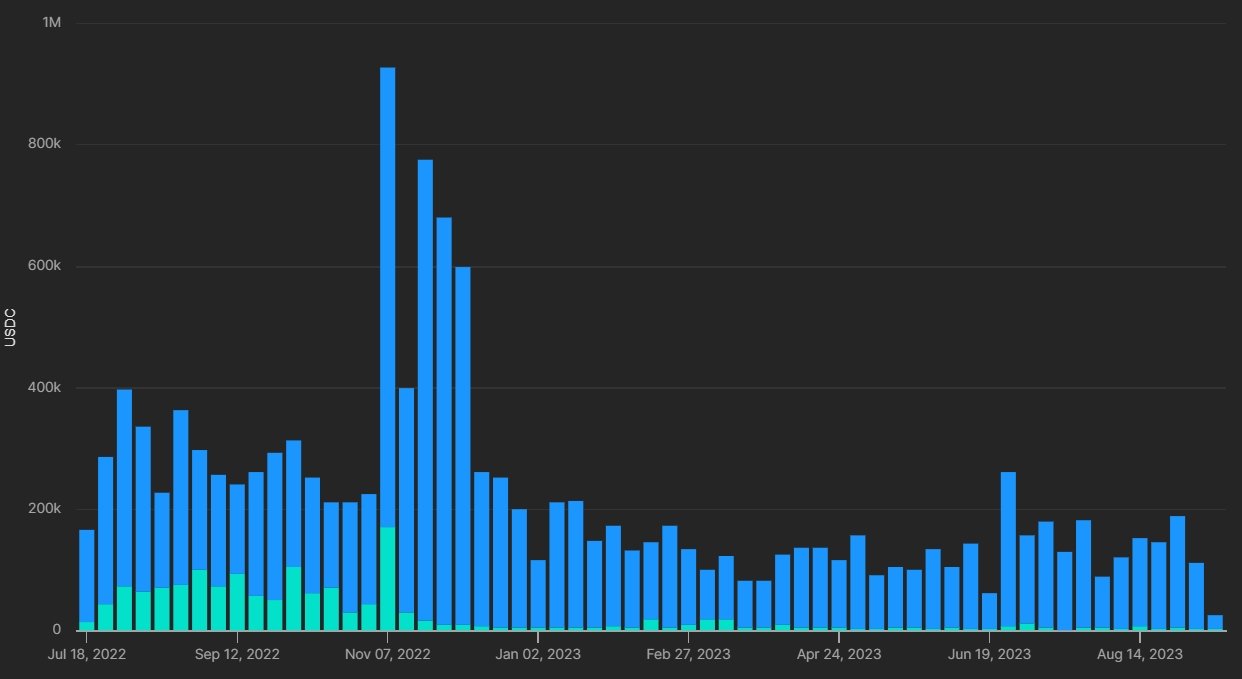Select the Jun 19, 2023 x-axis label
This screenshot has width=1242, height=679.
989,655
